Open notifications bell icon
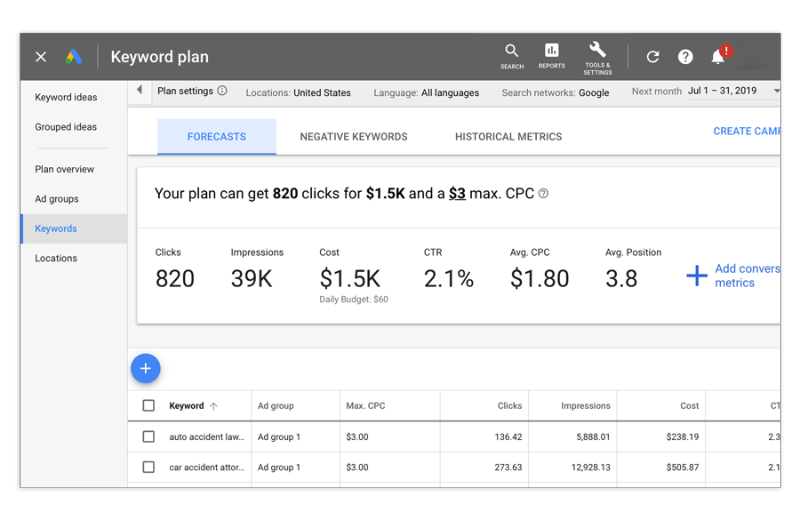The width and height of the screenshot is (800, 520). 718,56
